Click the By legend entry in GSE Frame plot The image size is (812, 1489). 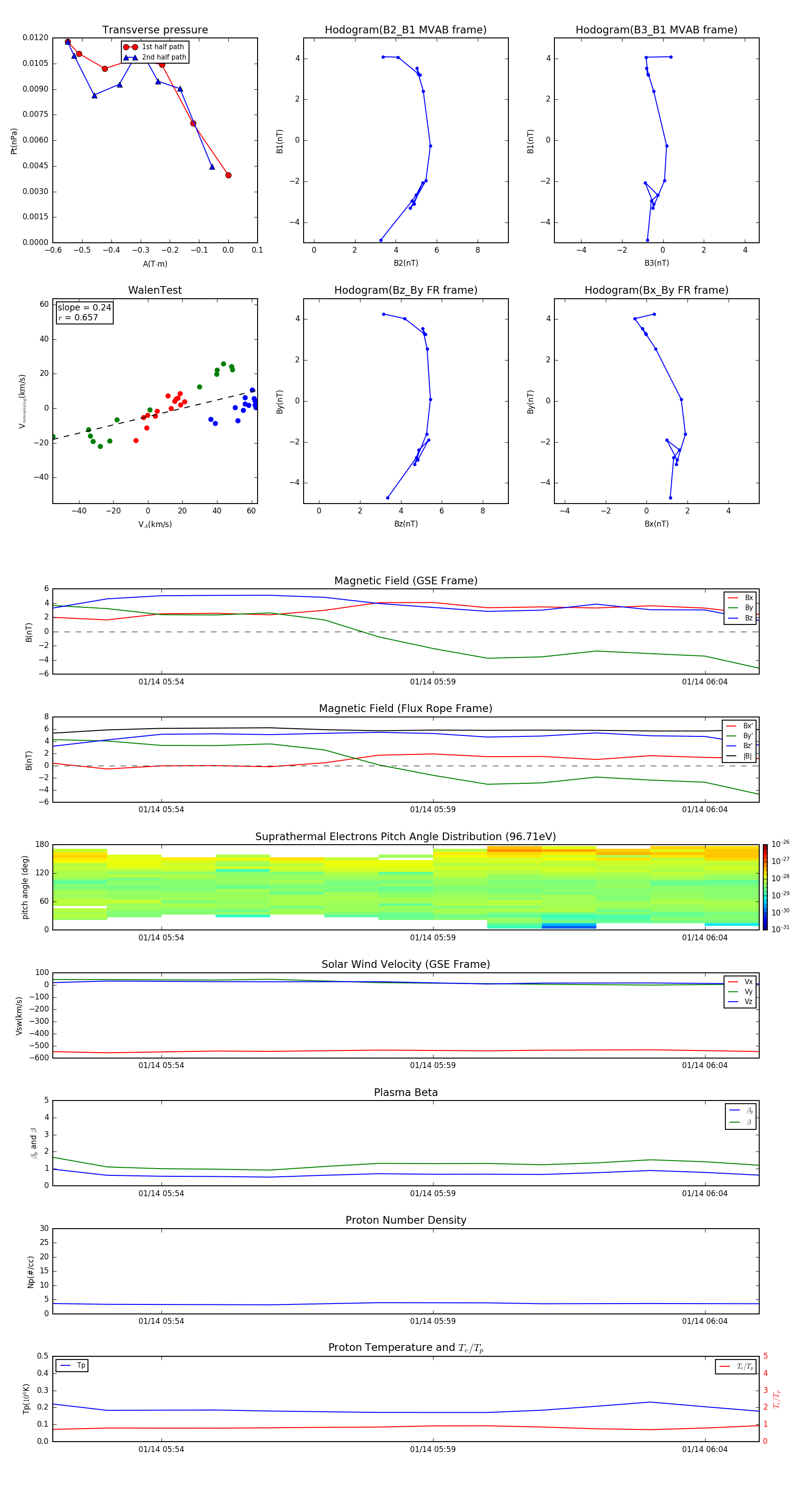(x=740, y=607)
